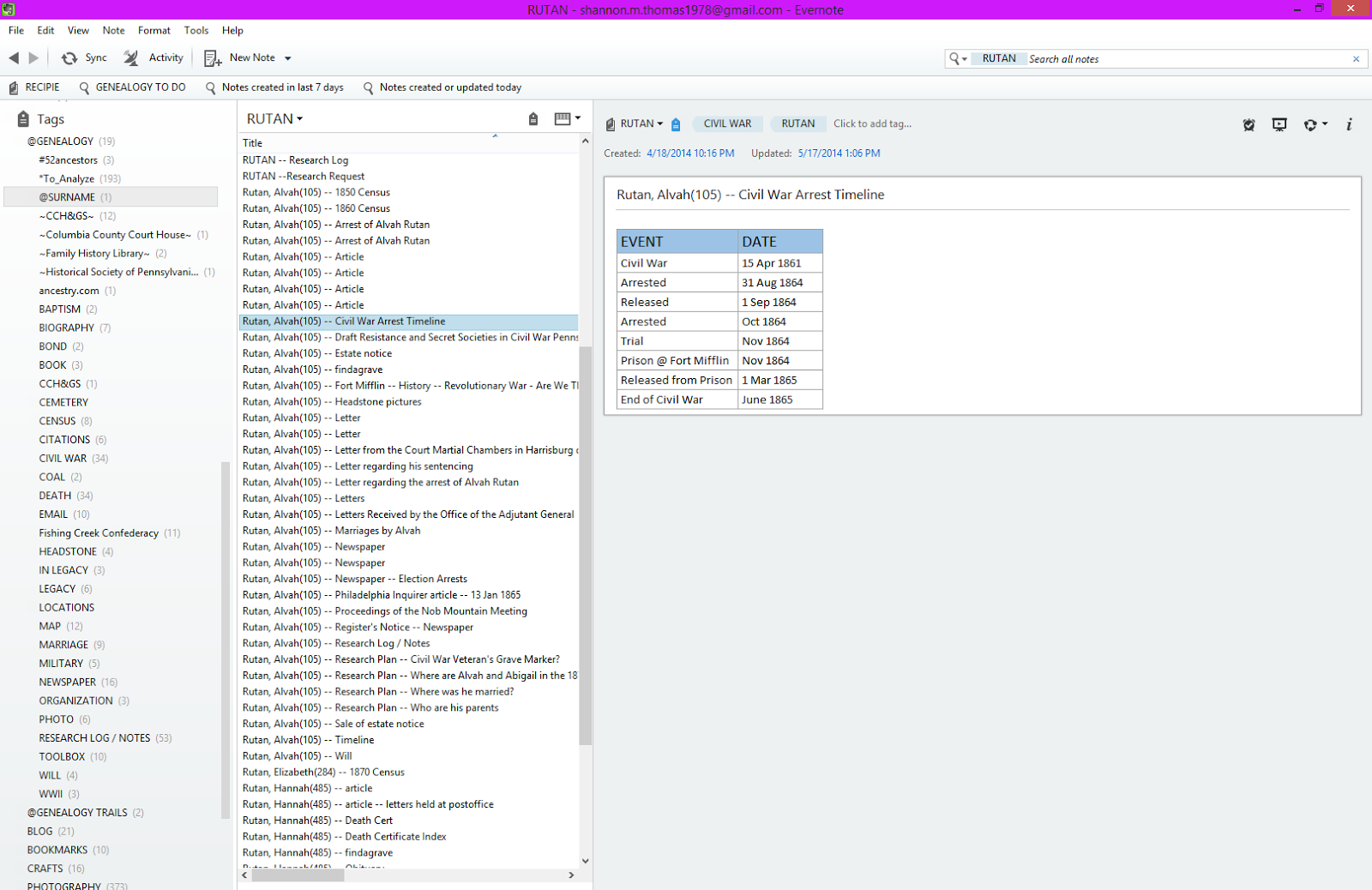This screenshot has width=1372, height=890.
Task: Select the @GENEALOGY TRAILS tag
Action: click(x=77, y=813)
